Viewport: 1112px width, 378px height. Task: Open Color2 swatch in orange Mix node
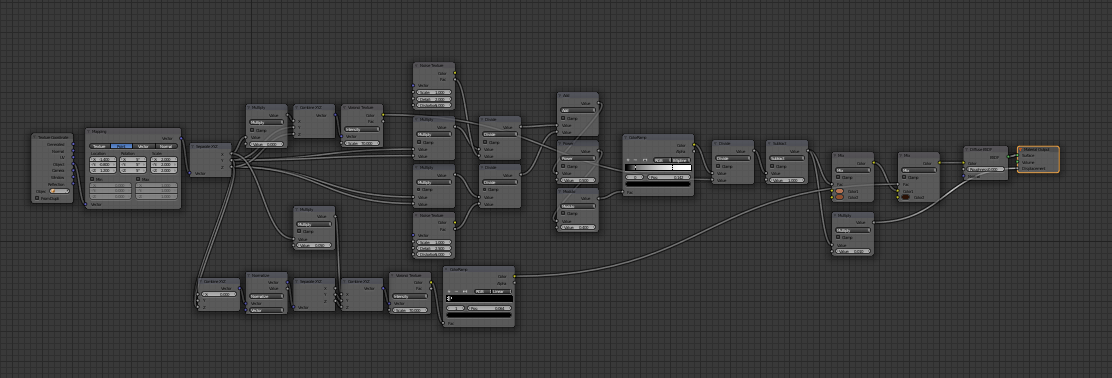coord(840,197)
